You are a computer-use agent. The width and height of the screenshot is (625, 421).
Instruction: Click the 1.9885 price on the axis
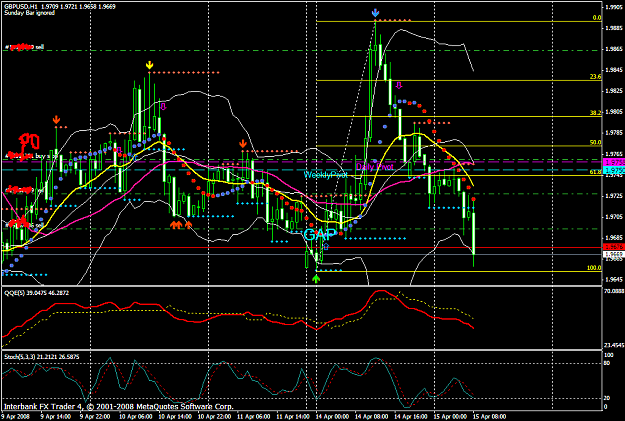pyautogui.click(x=615, y=28)
